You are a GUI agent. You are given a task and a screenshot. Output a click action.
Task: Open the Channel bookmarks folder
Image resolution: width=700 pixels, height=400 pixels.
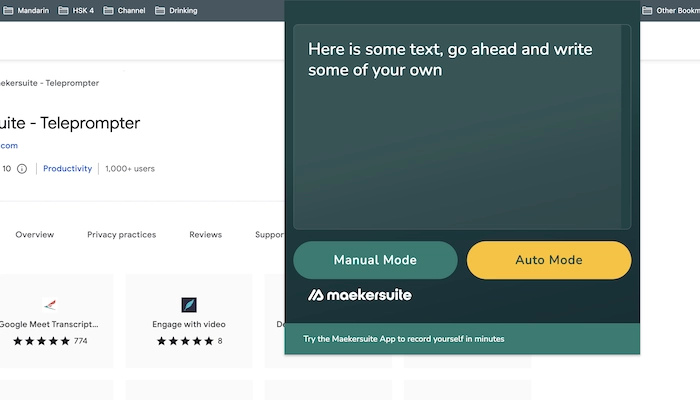123,10
